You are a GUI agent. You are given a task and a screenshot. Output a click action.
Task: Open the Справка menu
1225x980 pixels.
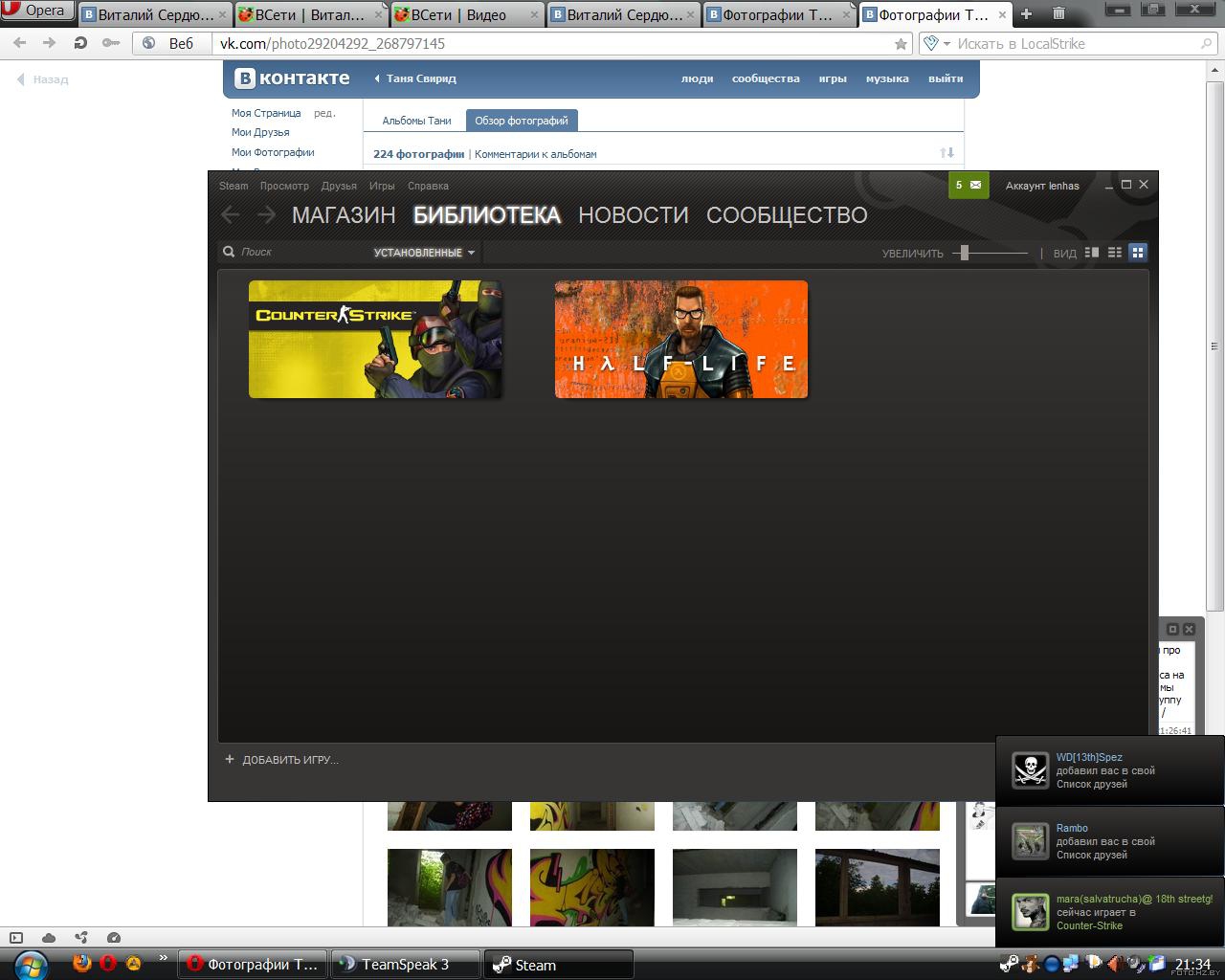tap(428, 186)
